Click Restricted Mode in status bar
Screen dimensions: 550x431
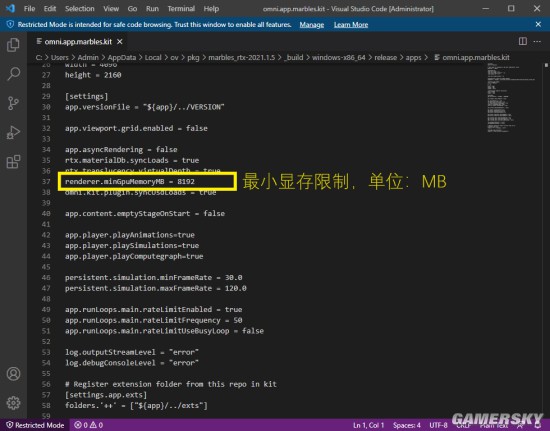(35, 425)
